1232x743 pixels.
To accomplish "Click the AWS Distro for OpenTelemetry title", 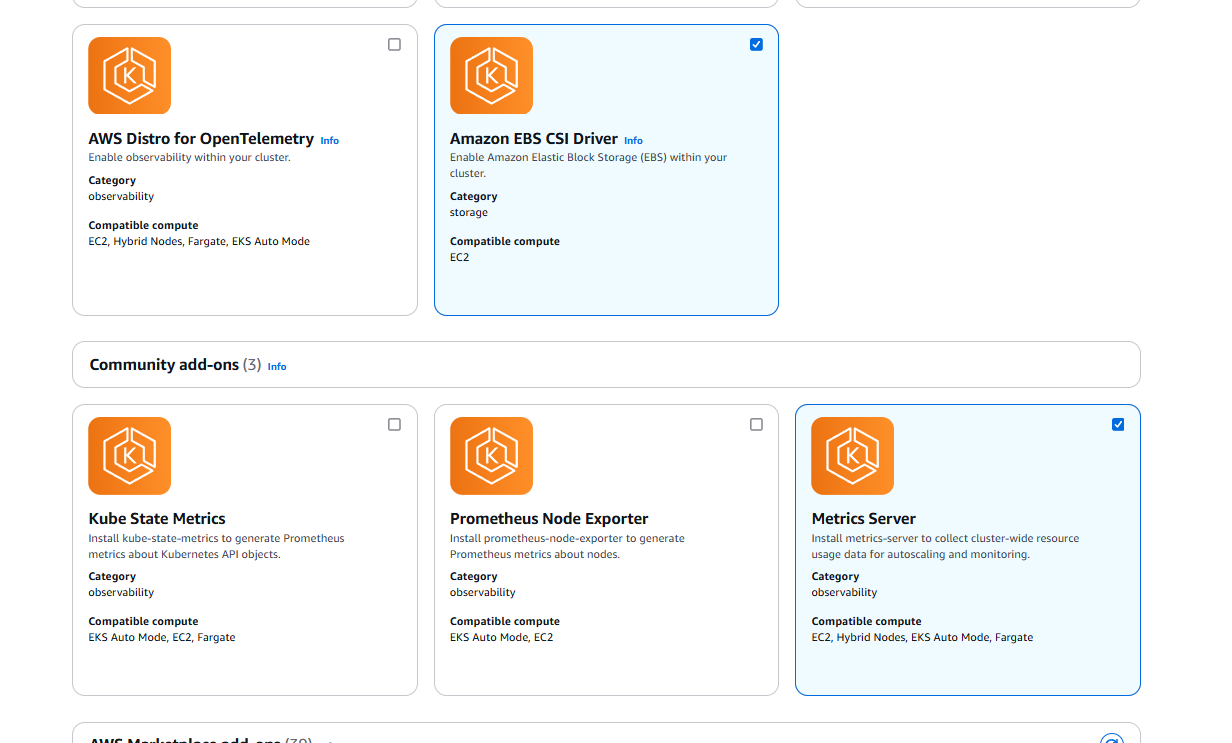I will [x=201, y=139].
